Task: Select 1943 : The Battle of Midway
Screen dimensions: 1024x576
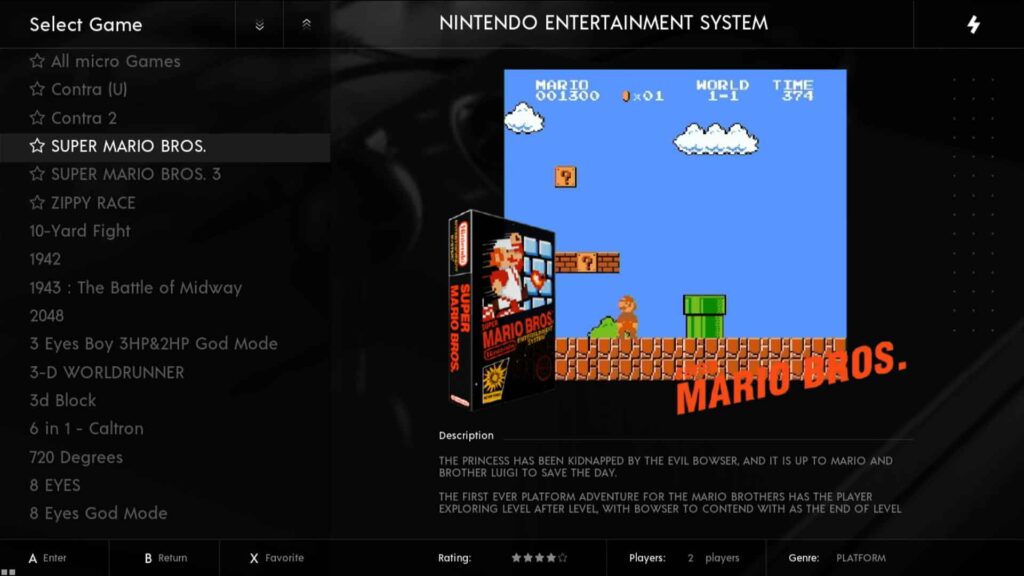Action: pos(135,287)
